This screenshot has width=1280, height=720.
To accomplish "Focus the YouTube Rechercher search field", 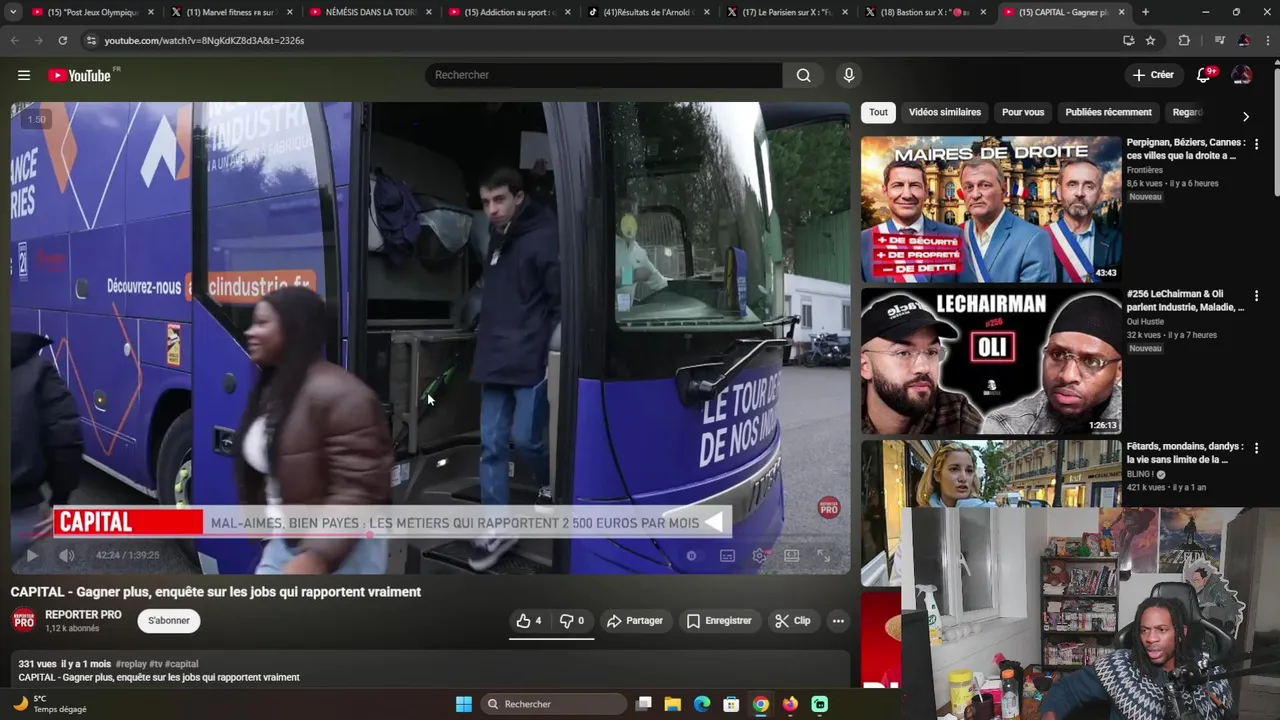I will [x=604, y=75].
